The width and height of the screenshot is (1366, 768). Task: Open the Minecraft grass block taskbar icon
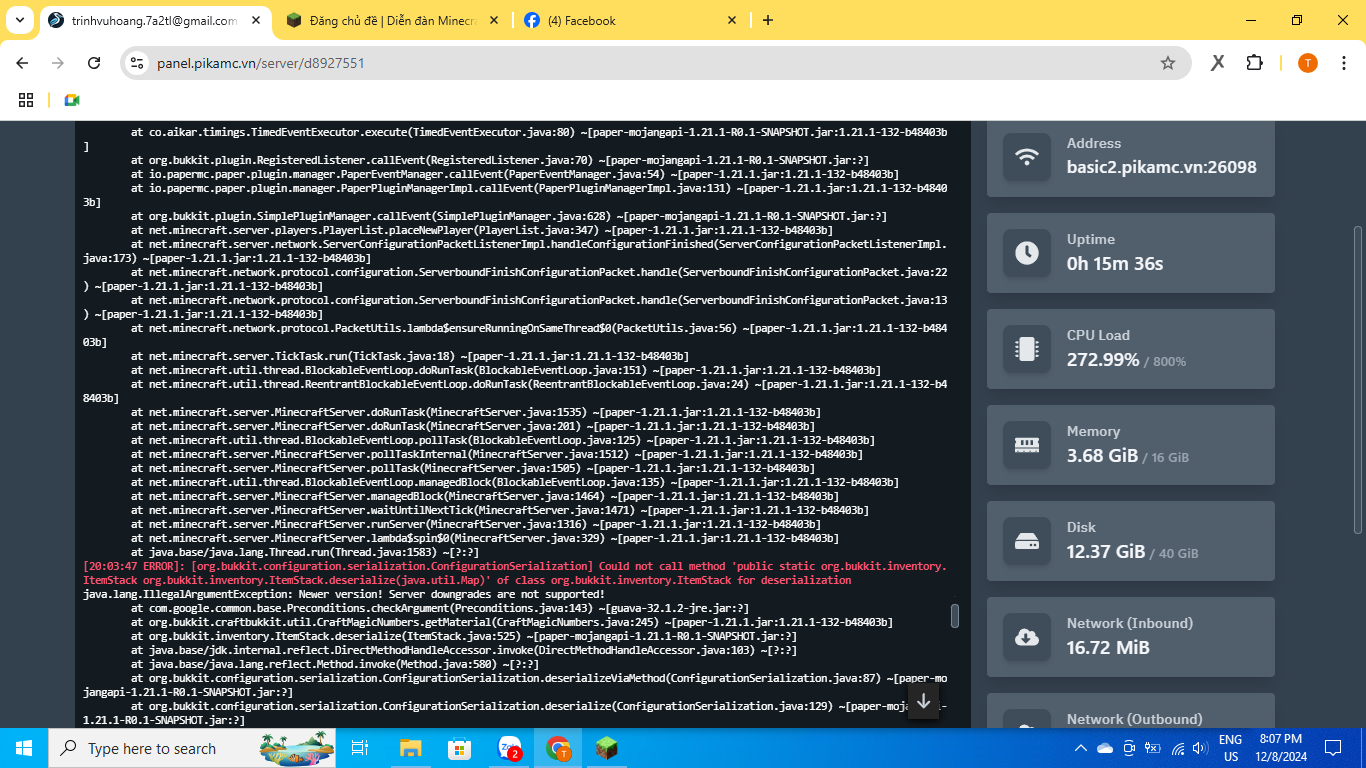point(606,748)
